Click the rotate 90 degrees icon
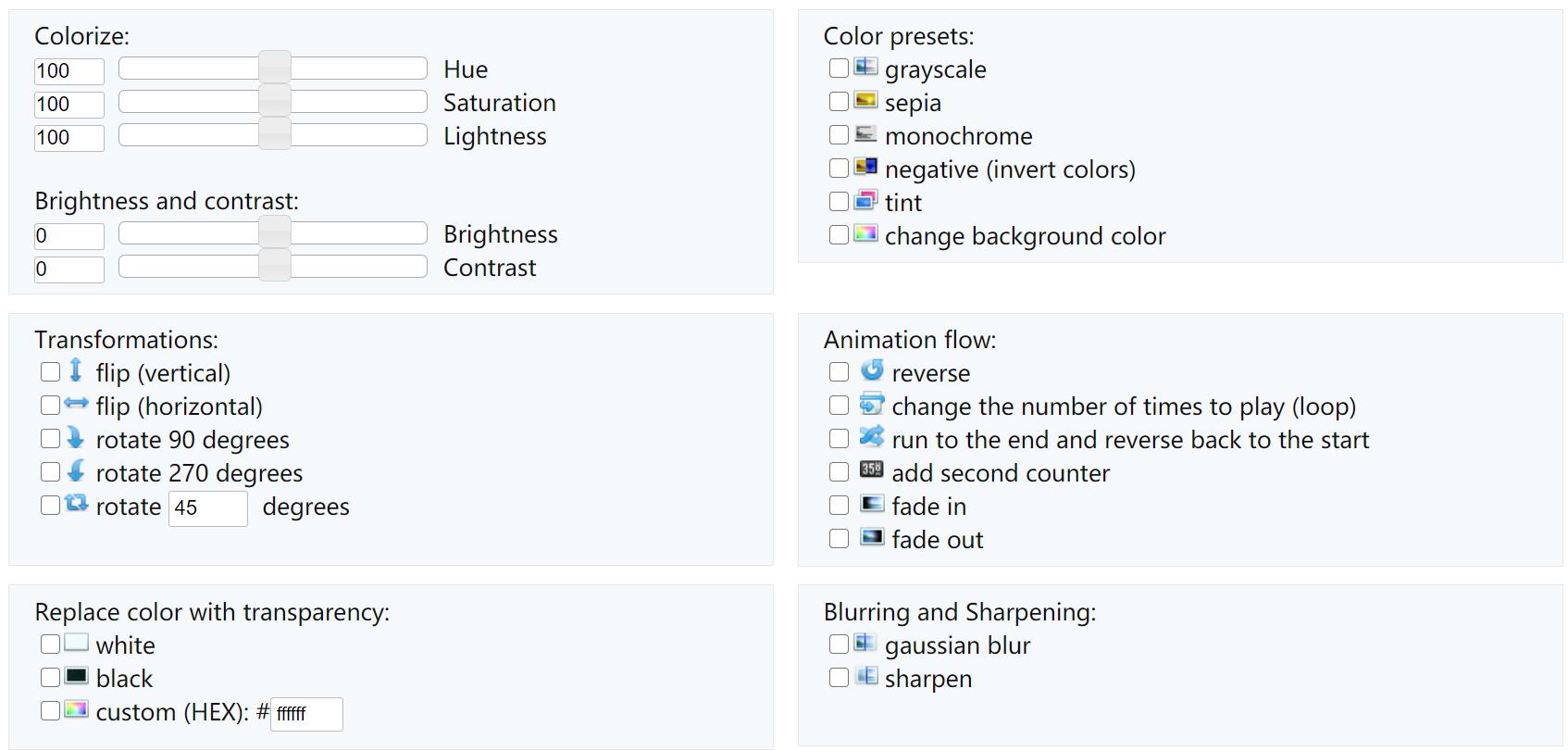Viewport: 1568px width, 751px height. (x=76, y=438)
